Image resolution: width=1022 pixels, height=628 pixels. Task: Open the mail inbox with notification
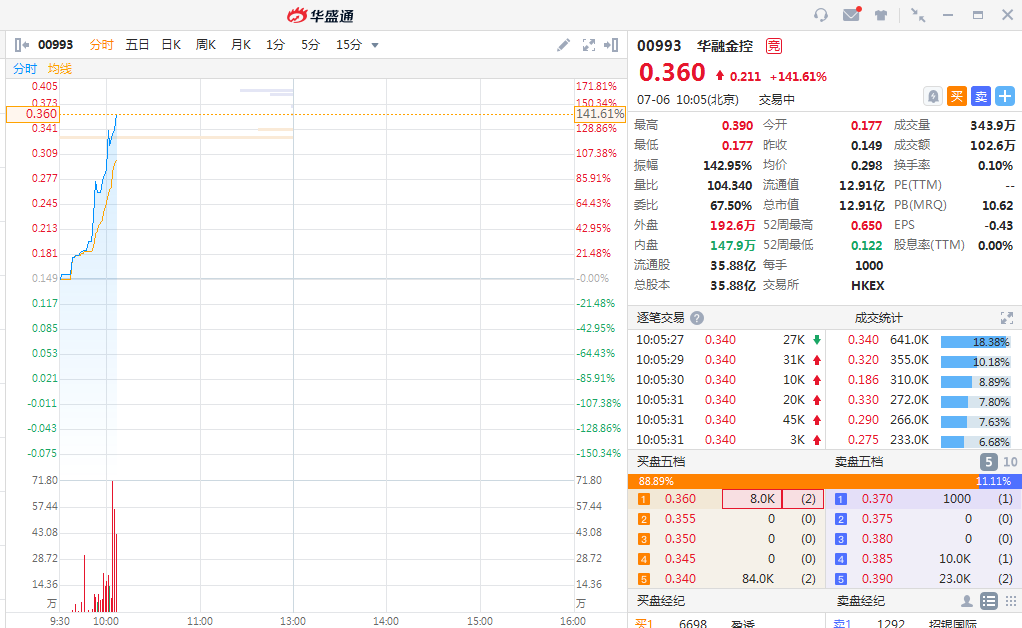point(851,15)
